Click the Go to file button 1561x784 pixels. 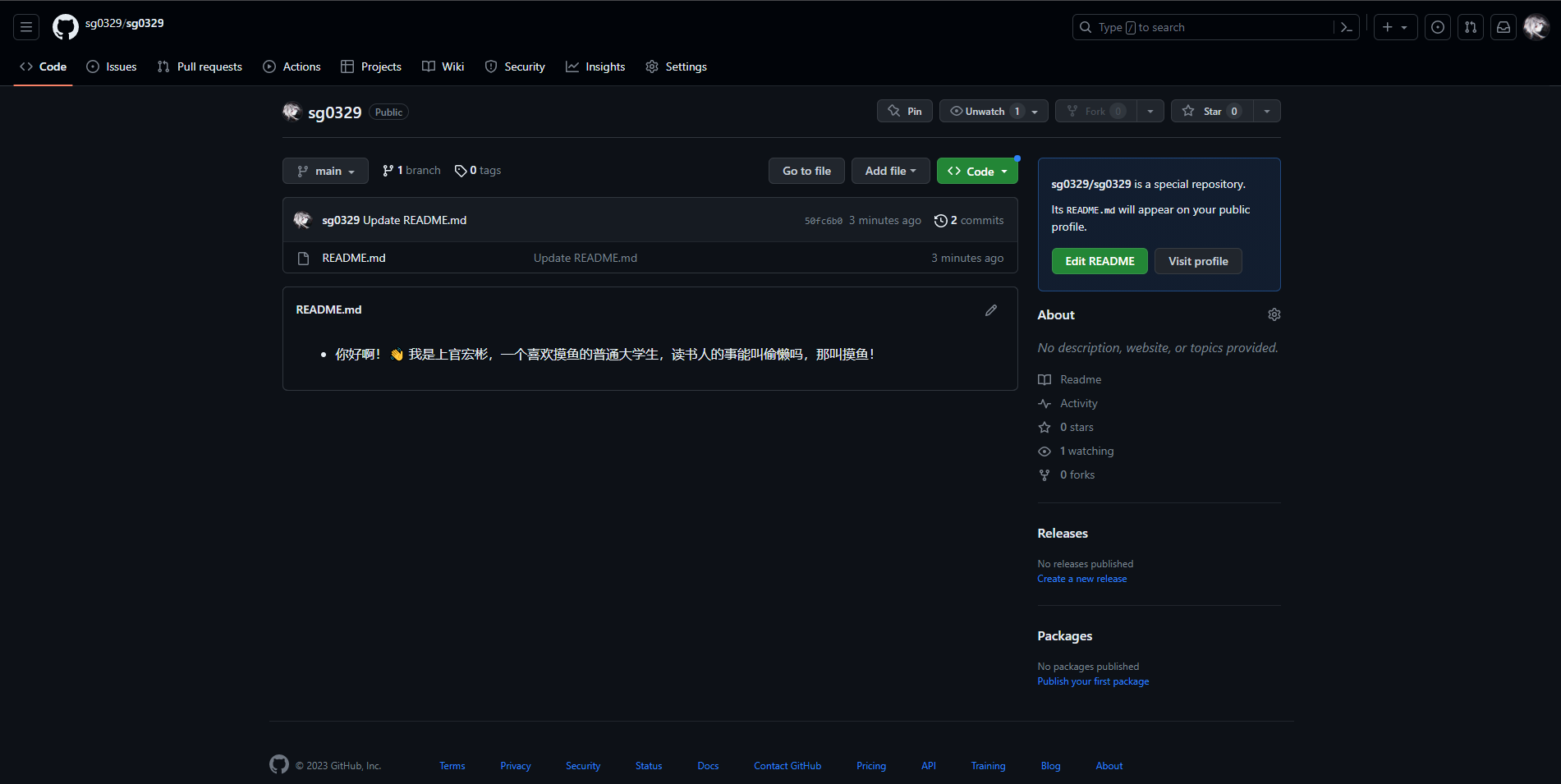[x=806, y=171]
